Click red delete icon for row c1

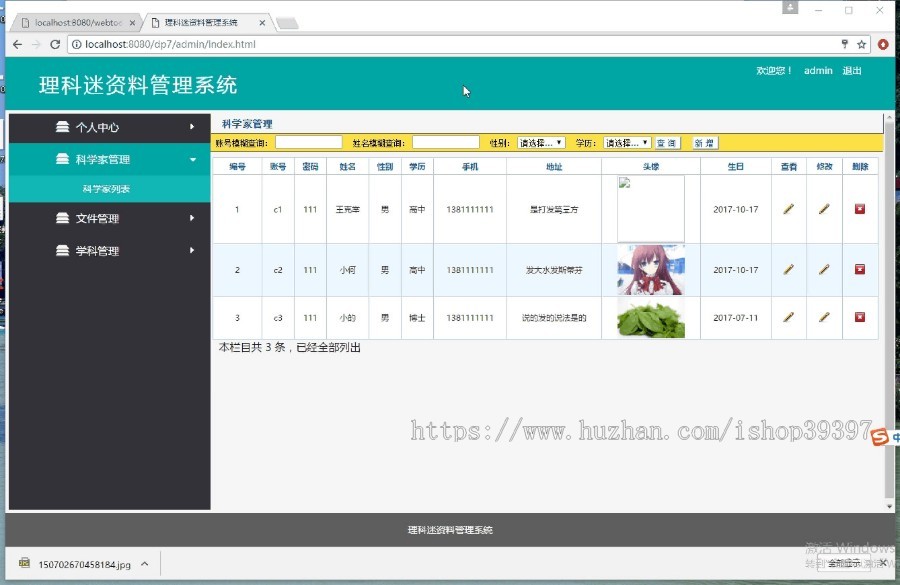tap(860, 209)
